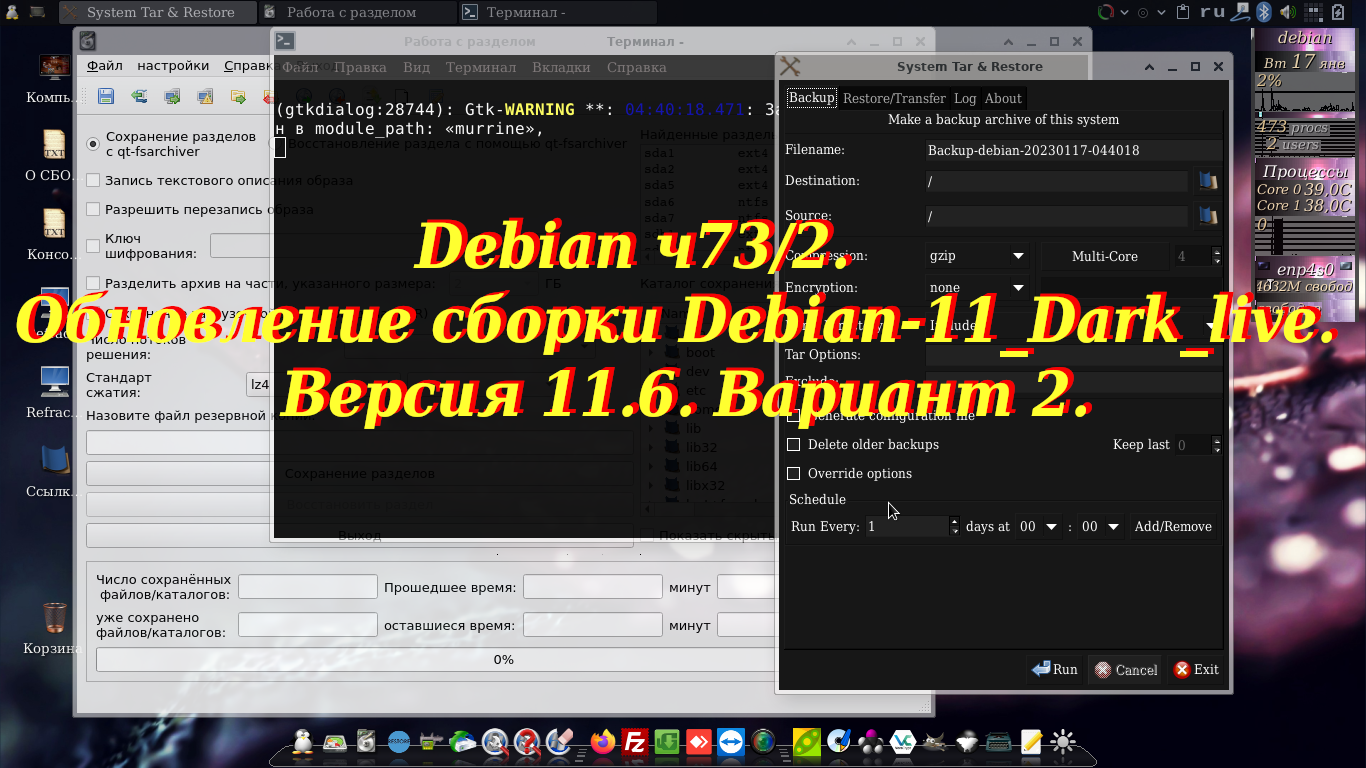Open the Tux penguin icon in the dock

[x=302, y=741]
